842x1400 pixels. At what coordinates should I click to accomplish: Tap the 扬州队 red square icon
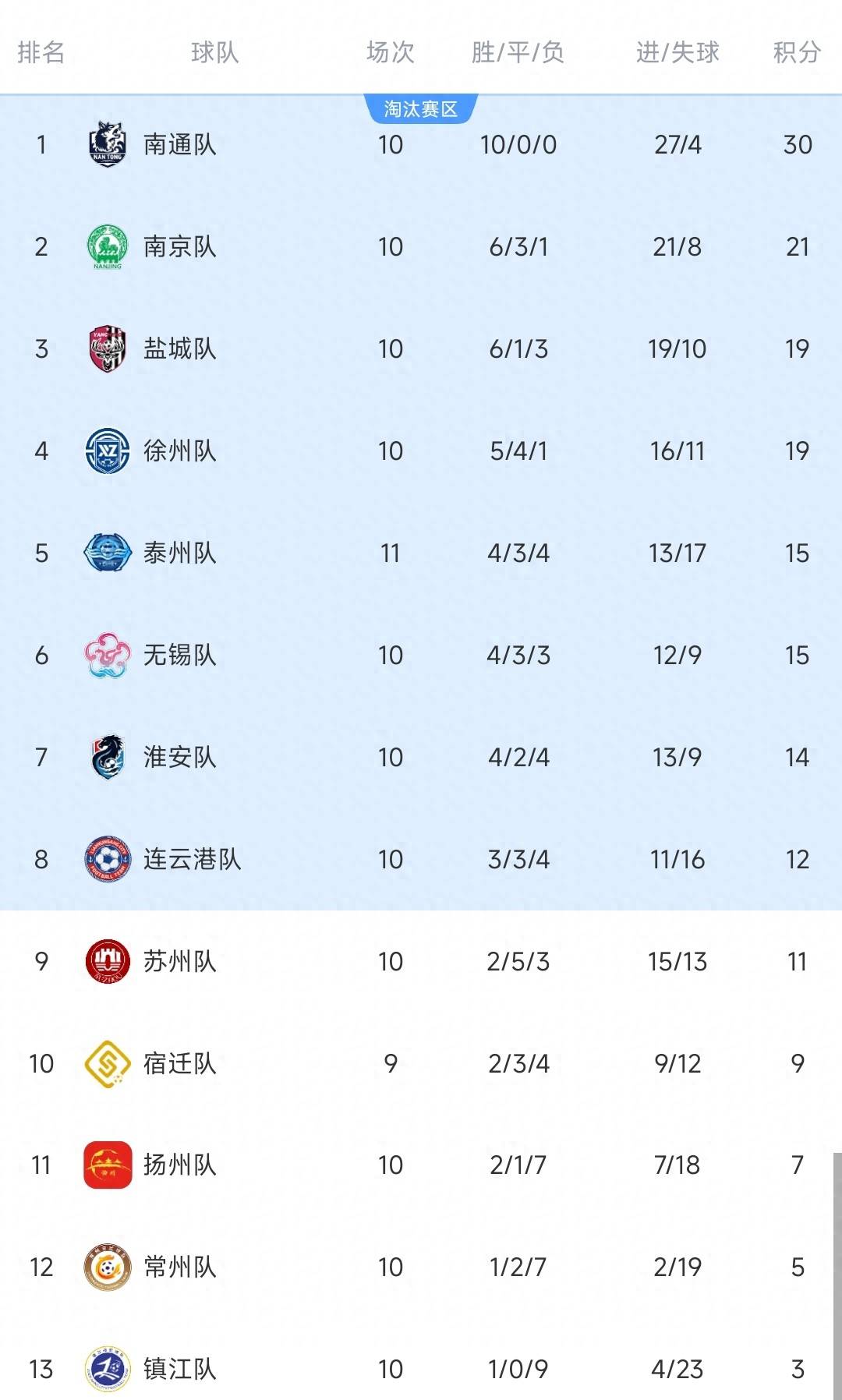click(x=108, y=1165)
